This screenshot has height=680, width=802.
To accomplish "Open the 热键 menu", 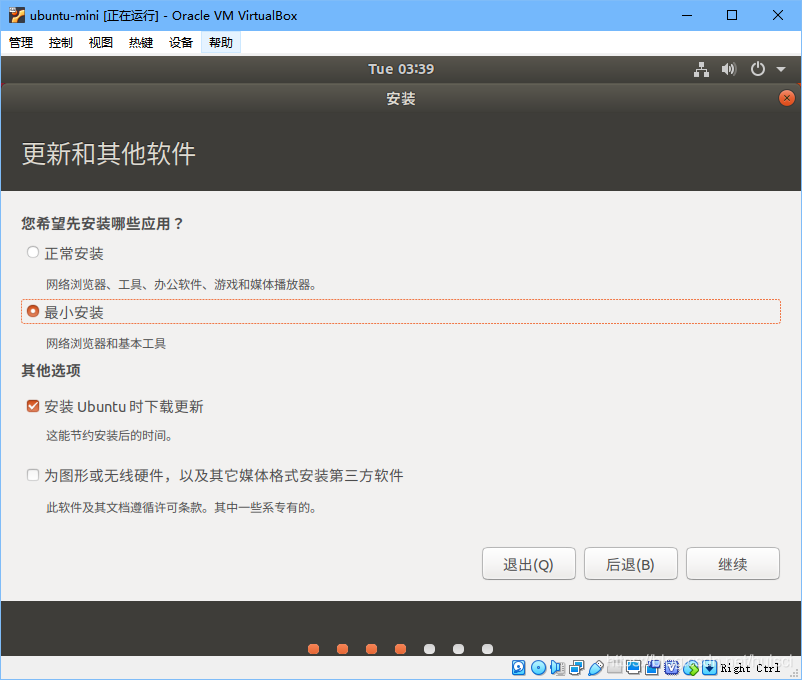I will coord(141,42).
